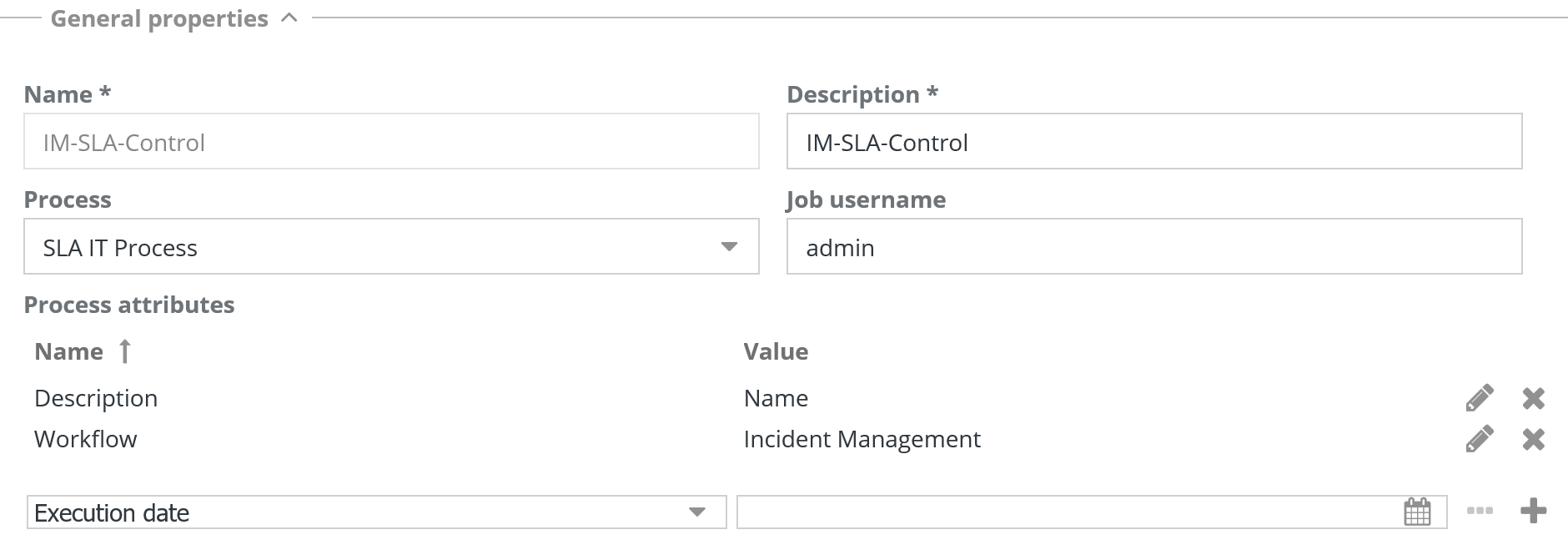This screenshot has height=550, width=1568.
Task: Edit the Description attribute row with pencil
Action: (1479, 398)
